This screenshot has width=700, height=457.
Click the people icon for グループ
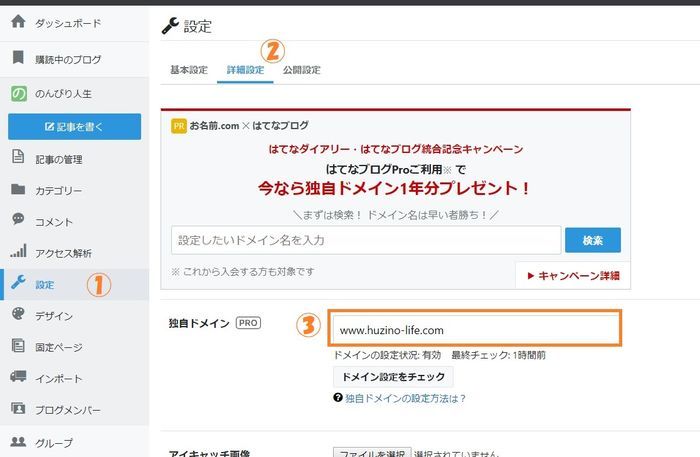click(18, 441)
